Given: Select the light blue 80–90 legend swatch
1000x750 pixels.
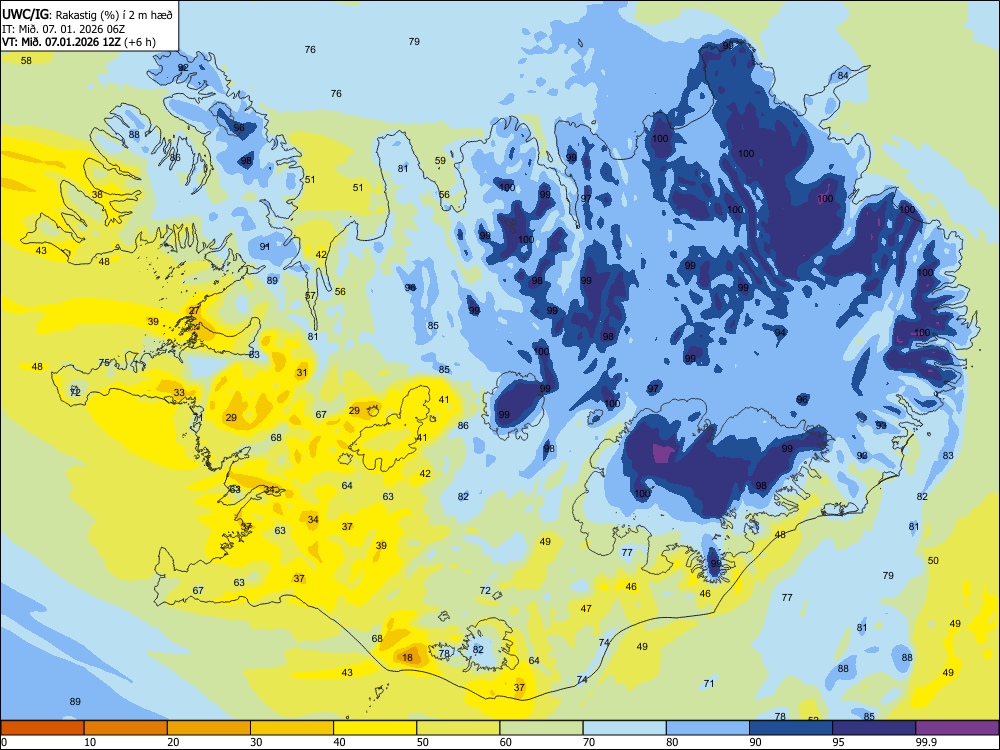Looking at the screenshot, I should [x=708, y=728].
